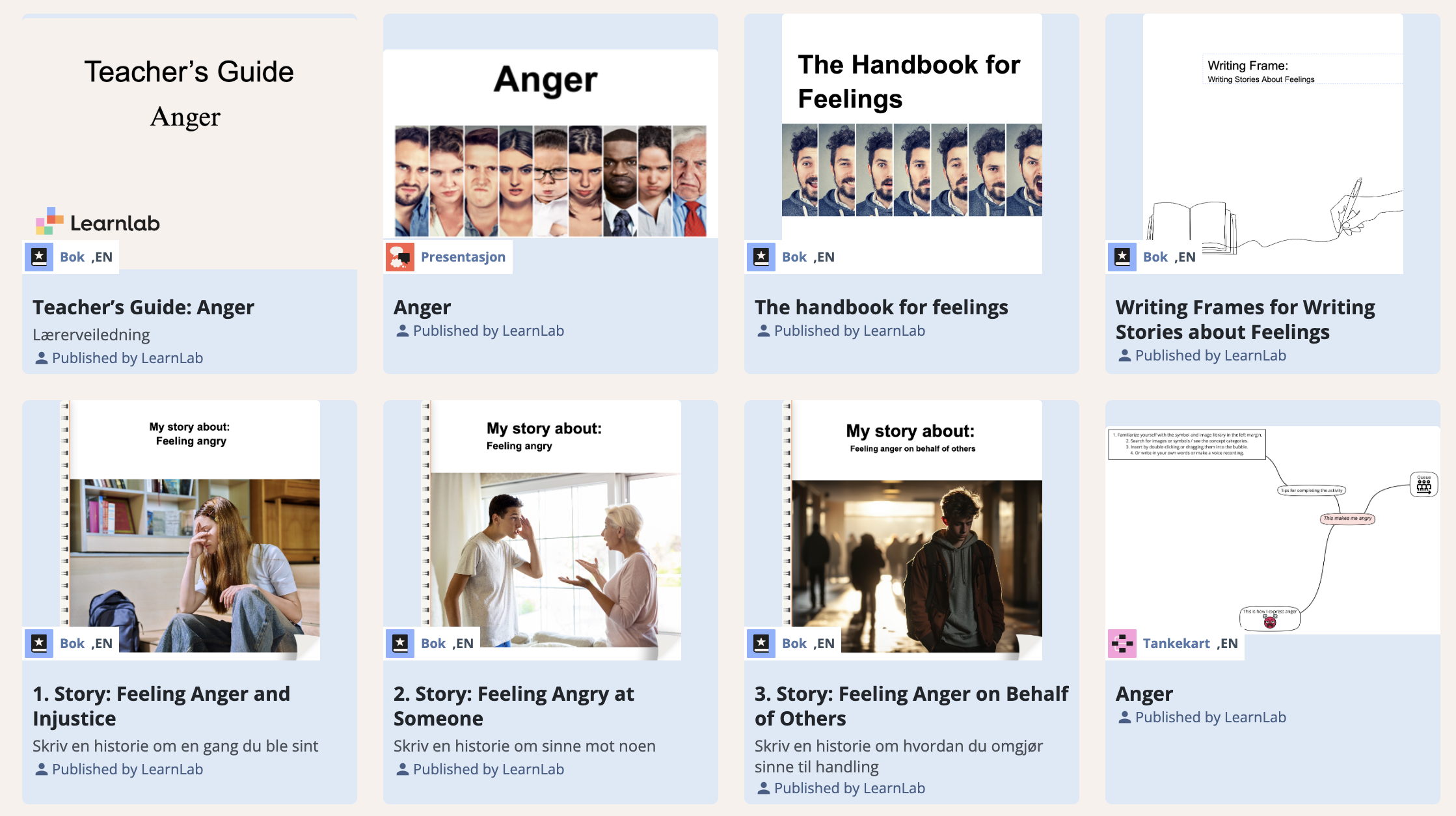This screenshot has width=1456, height=816.
Task: Click the Bok star icon on Story 2 card
Action: [x=400, y=644]
